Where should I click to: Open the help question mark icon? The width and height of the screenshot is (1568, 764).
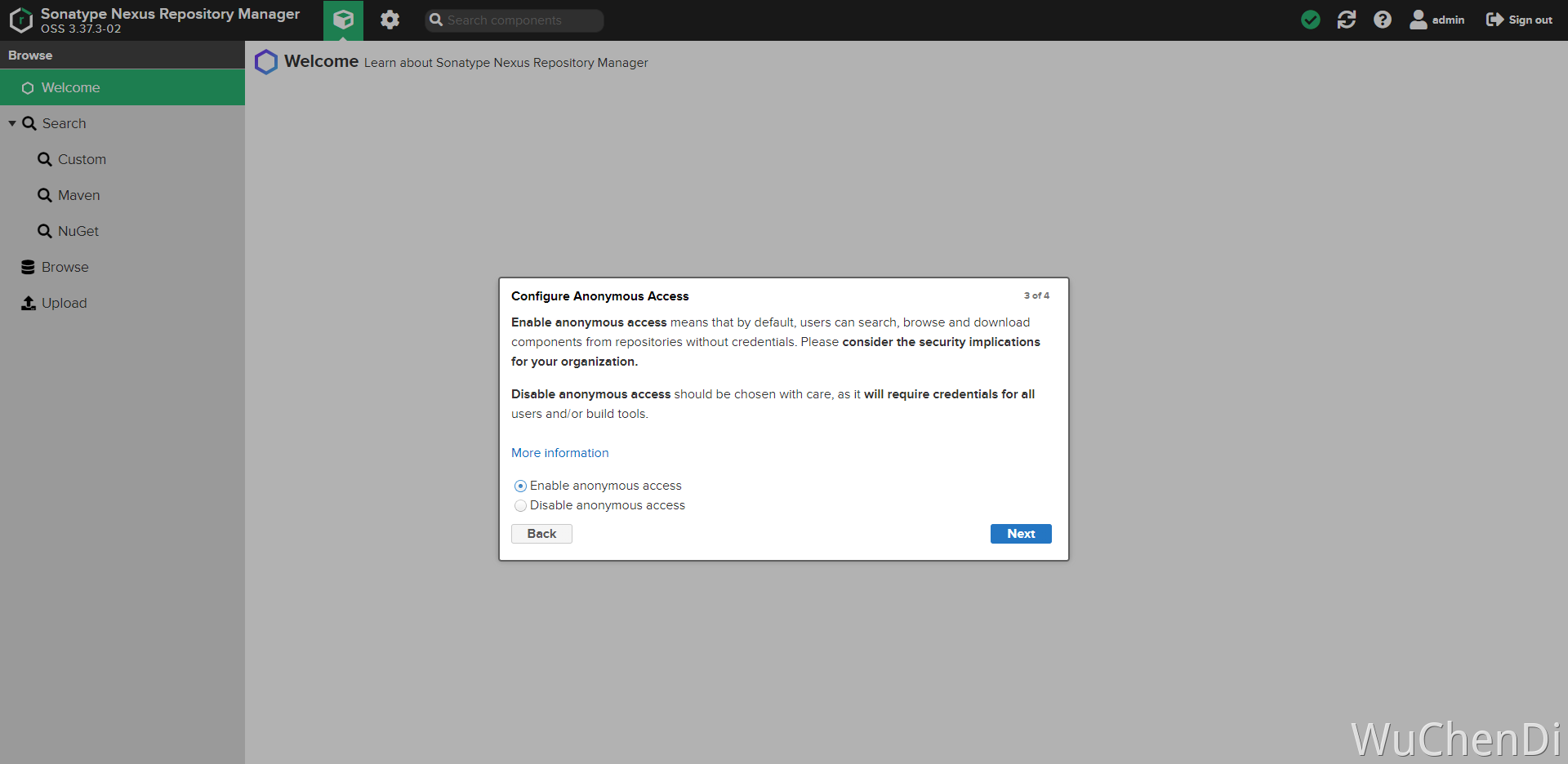[1382, 20]
